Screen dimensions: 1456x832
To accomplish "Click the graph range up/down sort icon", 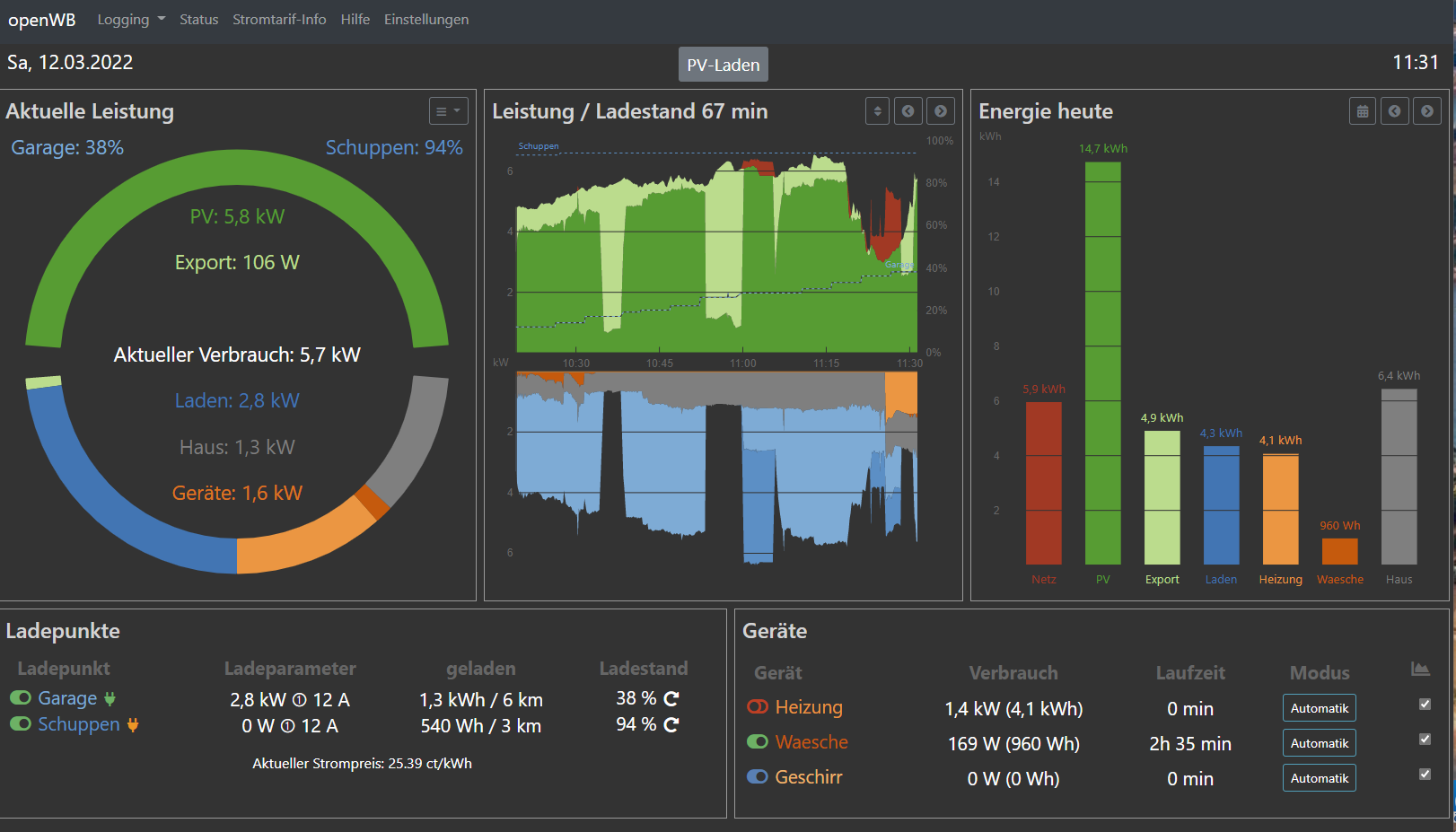I will 877,111.
